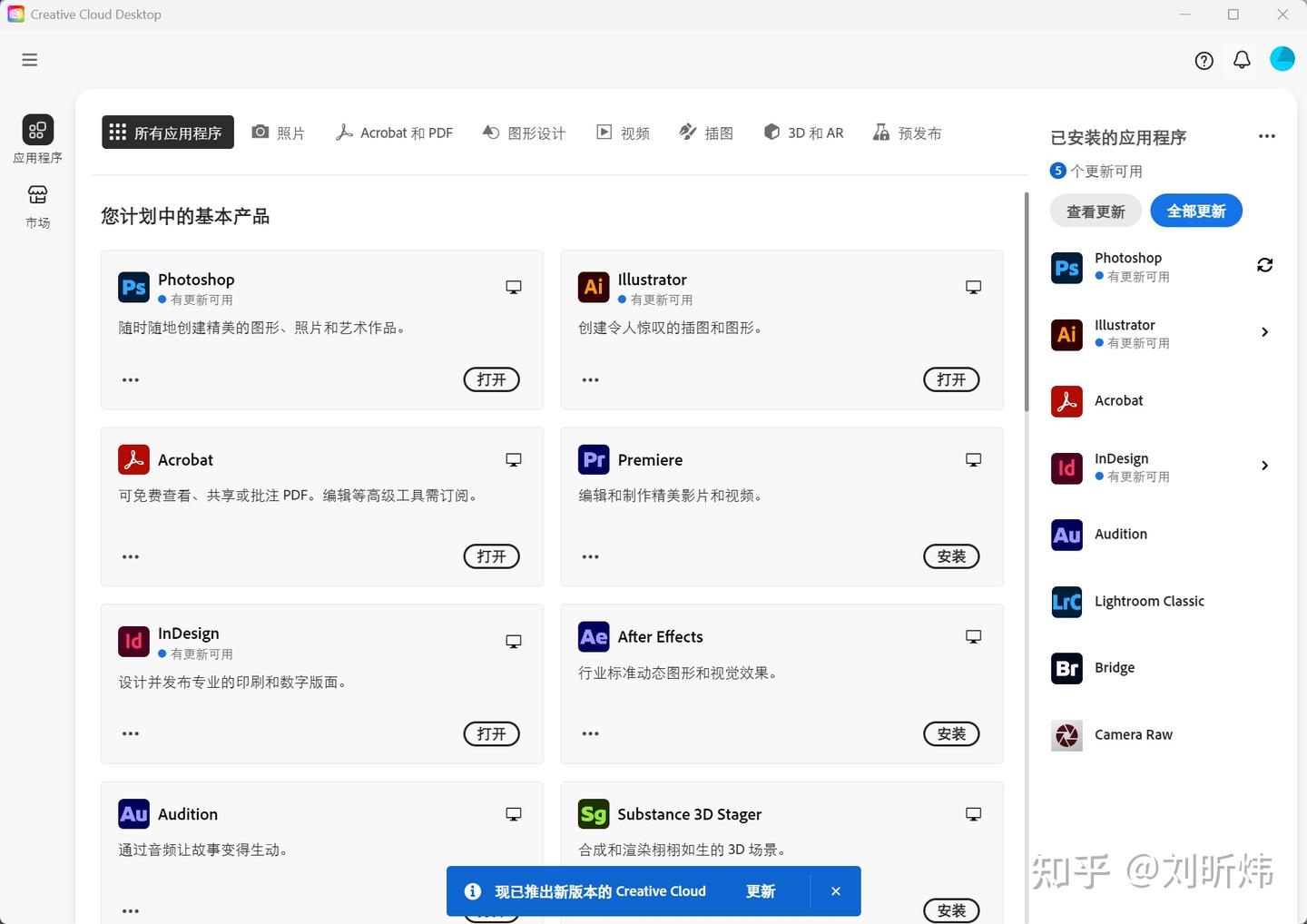Switch to the 照片 tab
The height and width of the screenshot is (924, 1307).
click(279, 133)
